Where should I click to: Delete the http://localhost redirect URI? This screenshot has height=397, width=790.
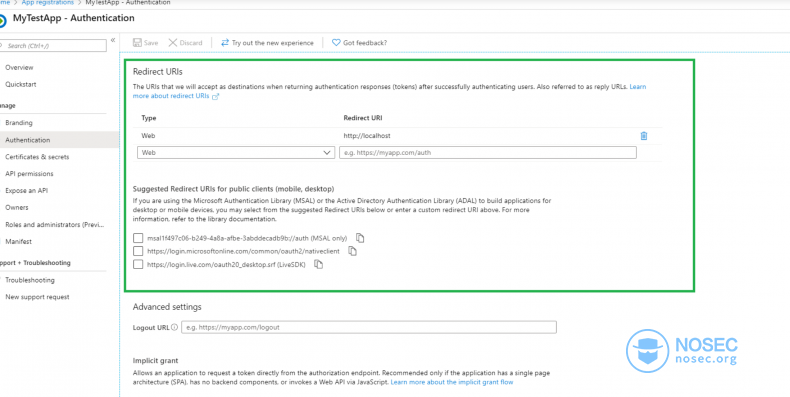coord(643,136)
